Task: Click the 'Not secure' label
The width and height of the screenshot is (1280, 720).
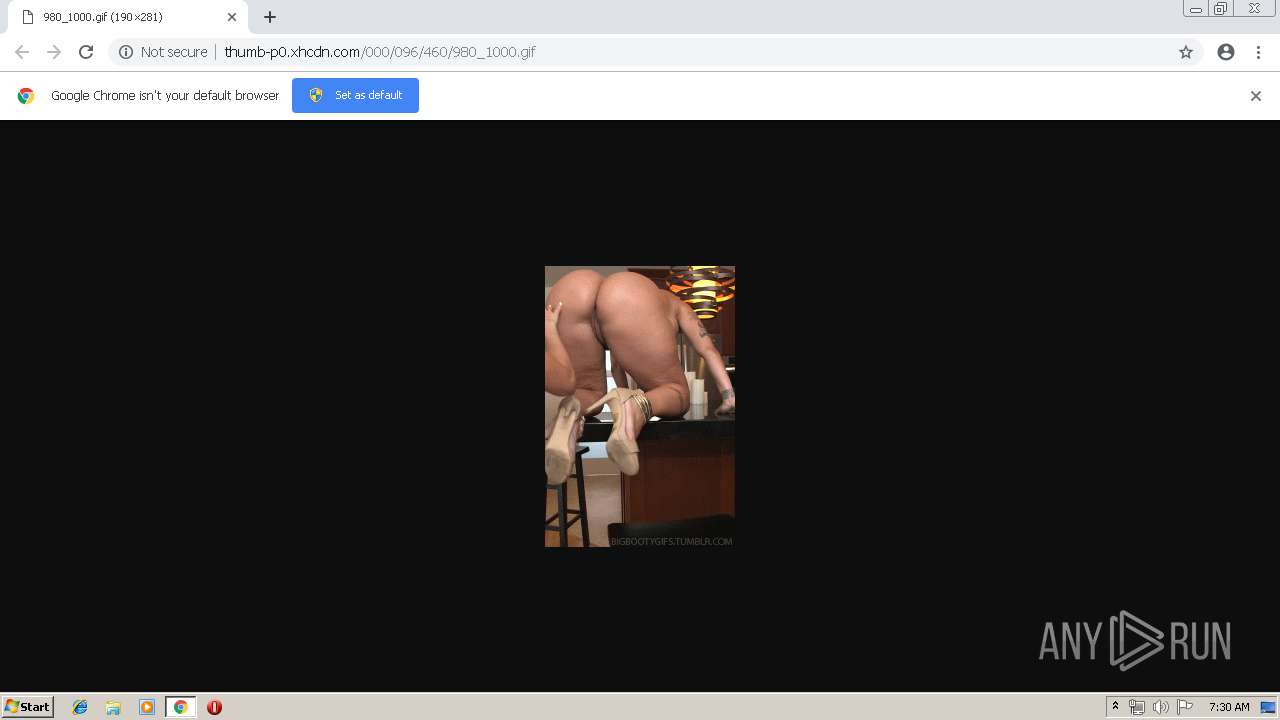Action: pyautogui.click(x=174, y=52)
